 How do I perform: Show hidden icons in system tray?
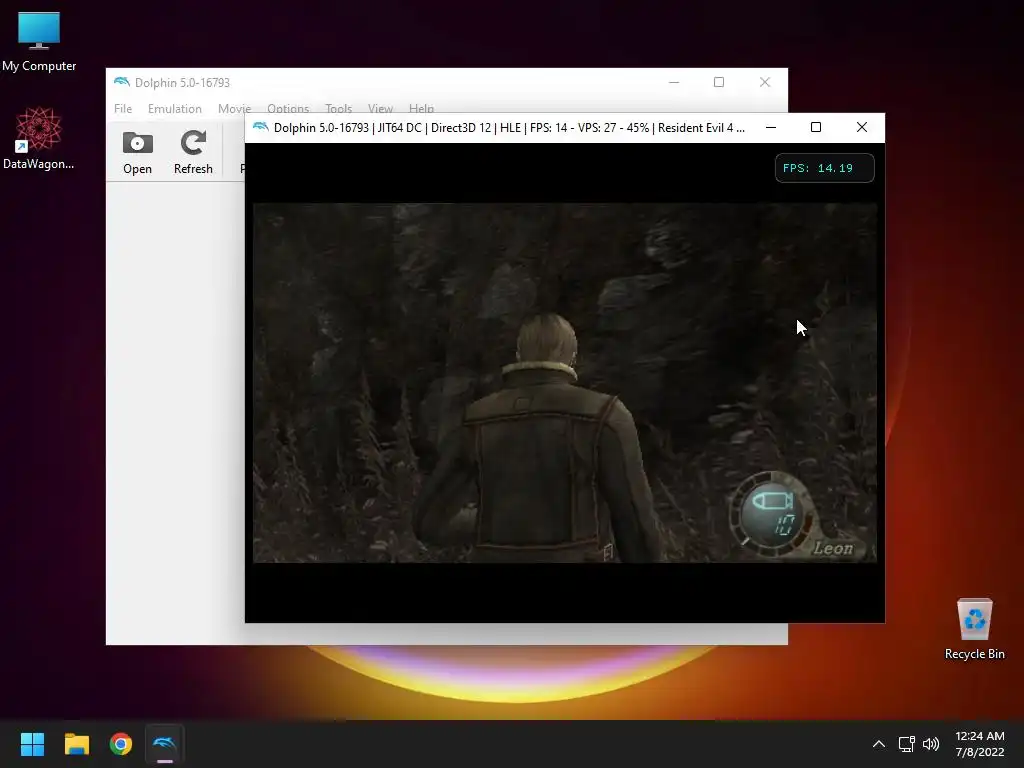click(879, 744)
